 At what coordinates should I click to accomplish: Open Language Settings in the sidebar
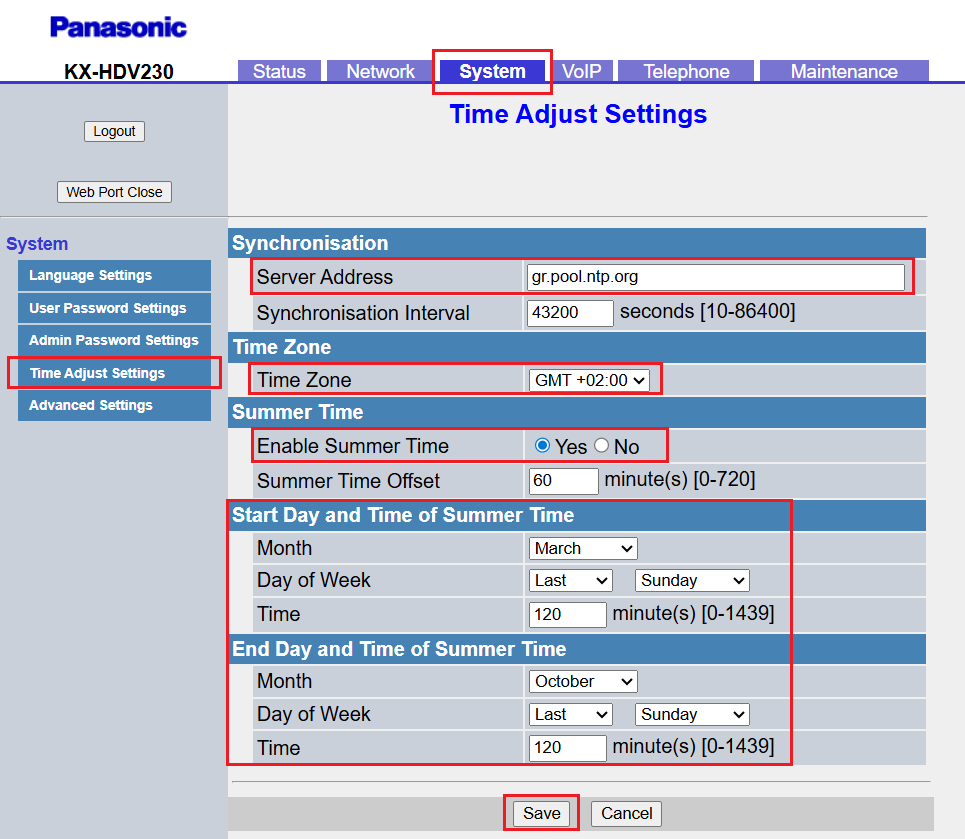click(114, 276)
